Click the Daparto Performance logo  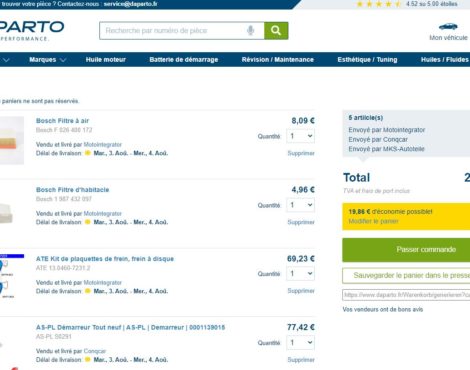click(x=32, y=30)
